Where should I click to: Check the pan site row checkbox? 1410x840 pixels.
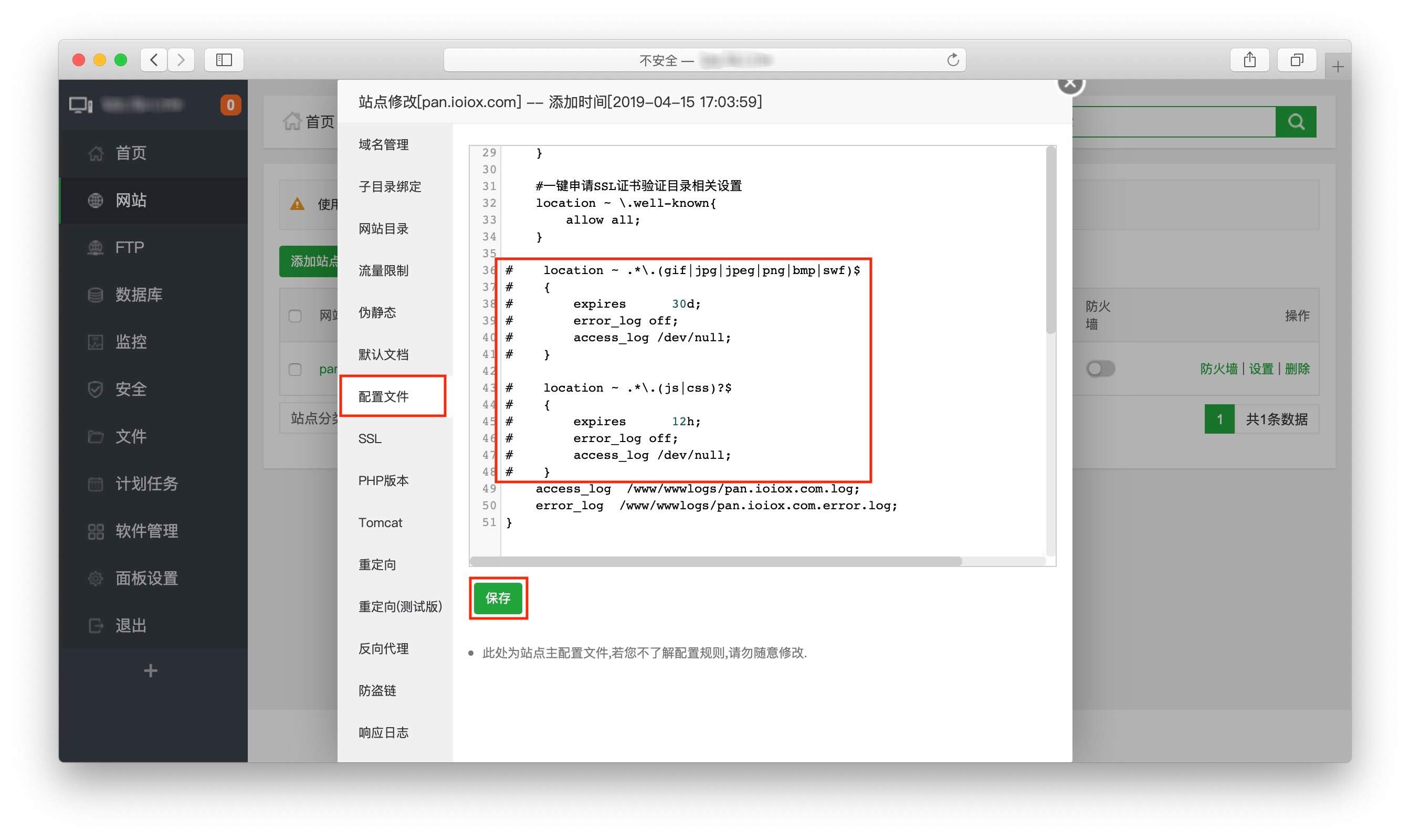click(x=295, y=370)
